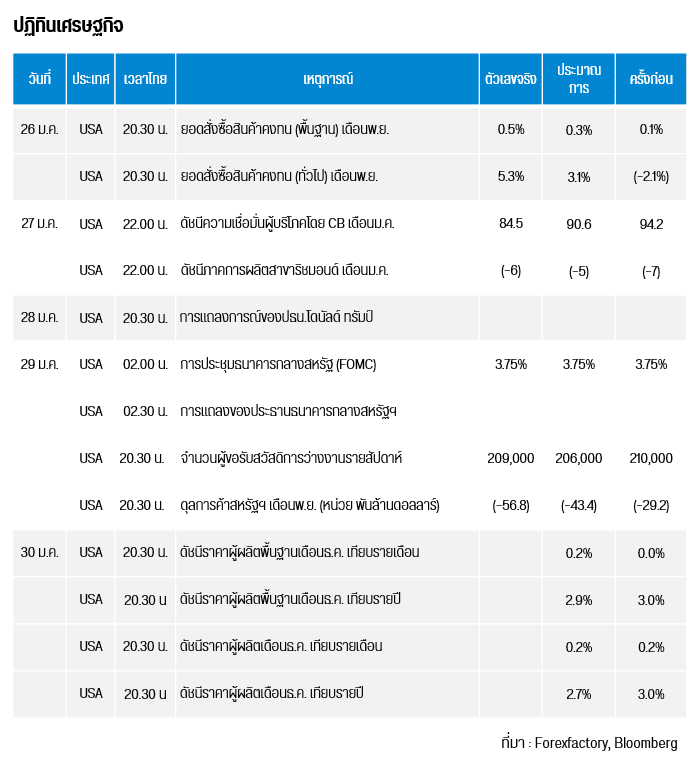Click the 209,000 jobless claims value

[x=510, y=458]
